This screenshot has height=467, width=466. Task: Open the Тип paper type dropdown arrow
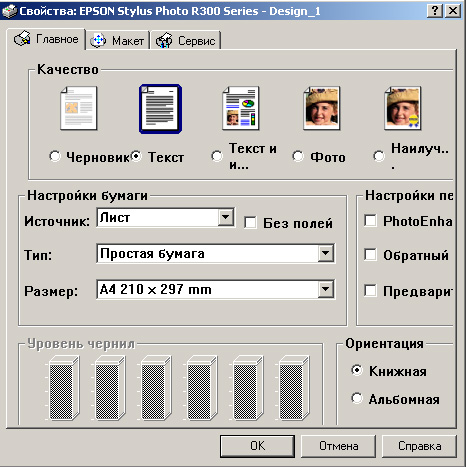326,254
